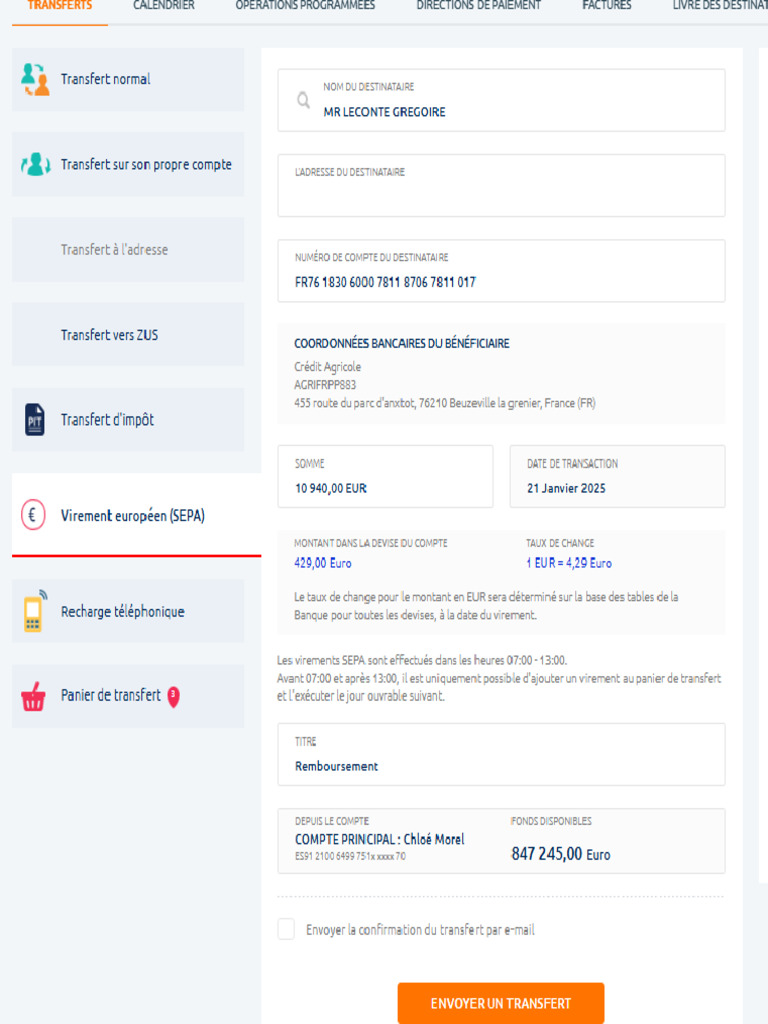Open the Calendrier tab

[x=164, y=6]
